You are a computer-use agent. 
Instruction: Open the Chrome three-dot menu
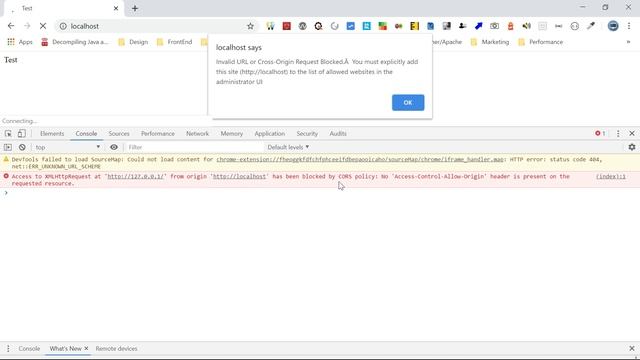[x=629, y=26]
